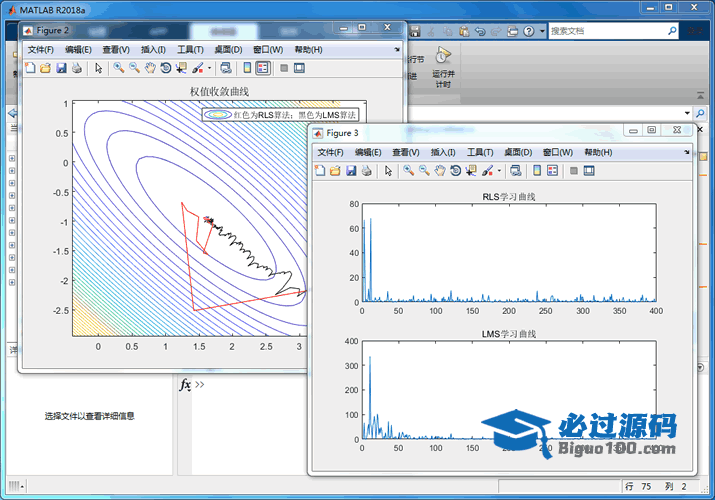Toggle Insert Legend in Figure 3 toolbar
This screenshot has height=500, width=715.
click(x=553, y=171)
